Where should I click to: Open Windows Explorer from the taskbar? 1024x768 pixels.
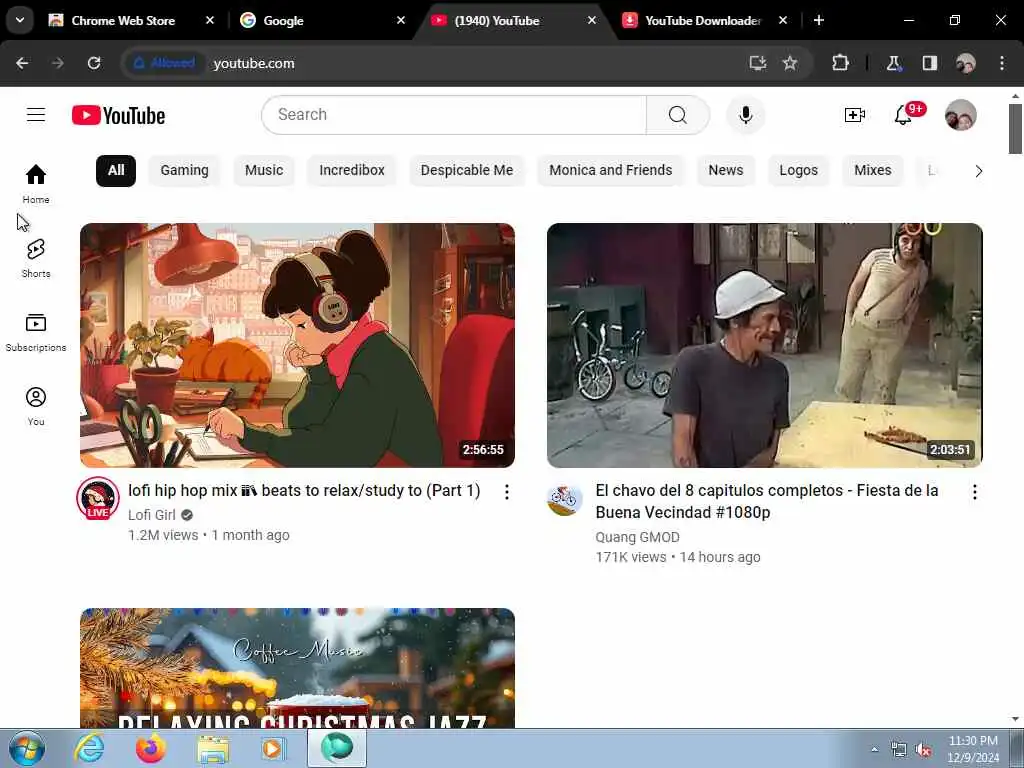tap(213, 748)
